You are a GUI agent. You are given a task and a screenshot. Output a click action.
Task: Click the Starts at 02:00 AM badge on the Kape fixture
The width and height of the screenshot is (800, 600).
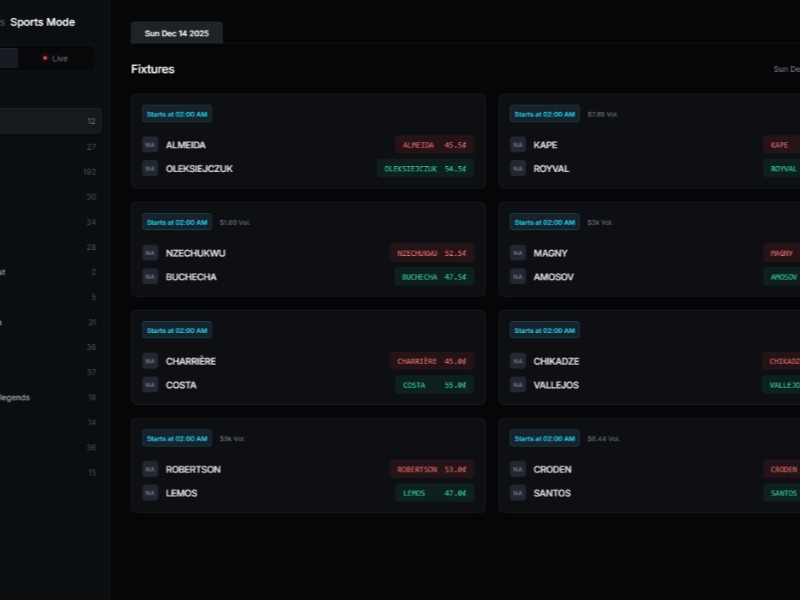click(545, 114)
